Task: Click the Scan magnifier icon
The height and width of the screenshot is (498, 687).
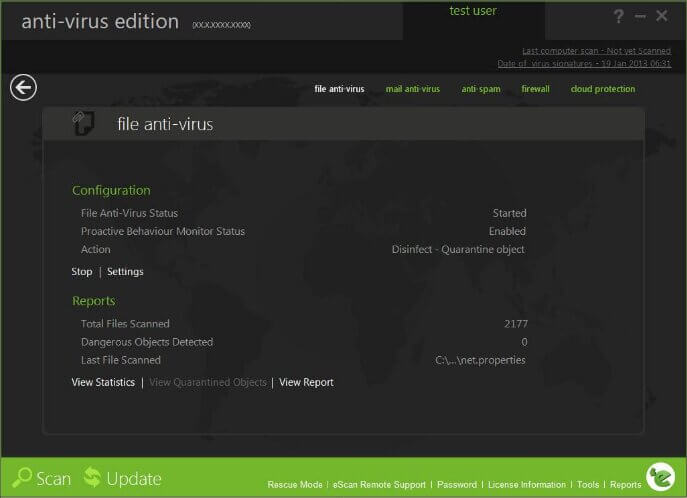Action: coord(21,478)
